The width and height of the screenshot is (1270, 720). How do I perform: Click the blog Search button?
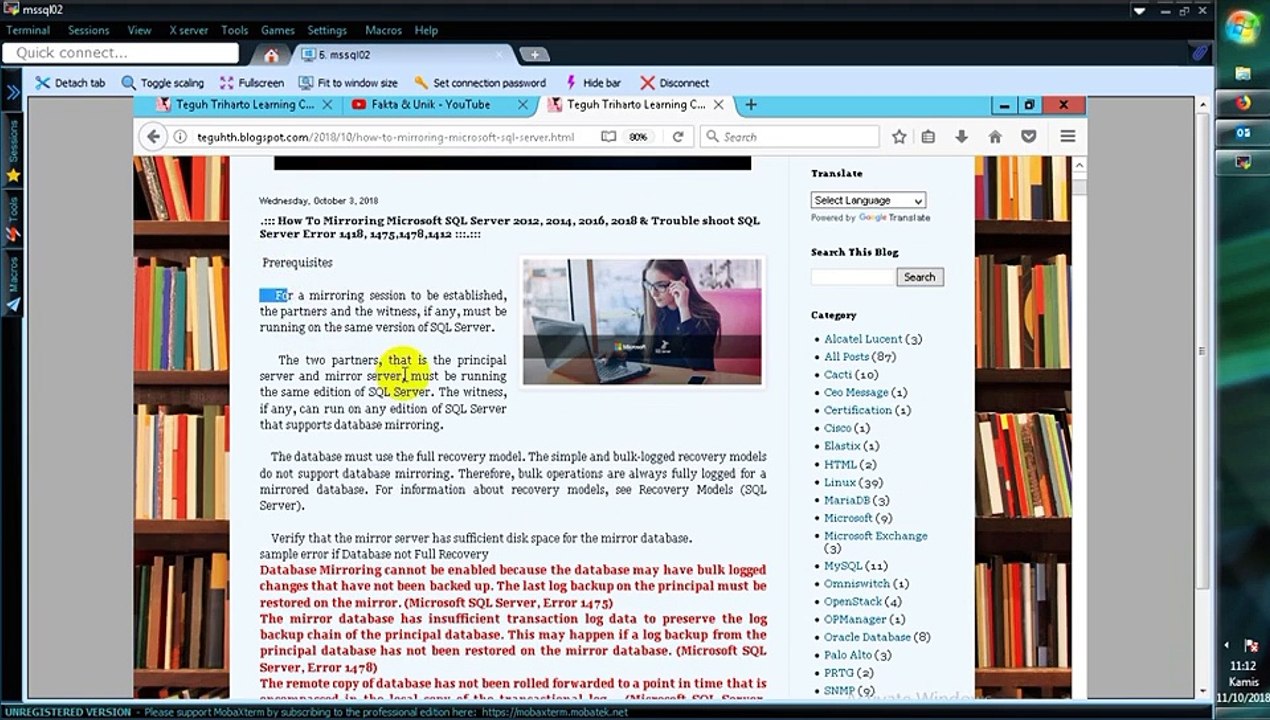[919, 277]
